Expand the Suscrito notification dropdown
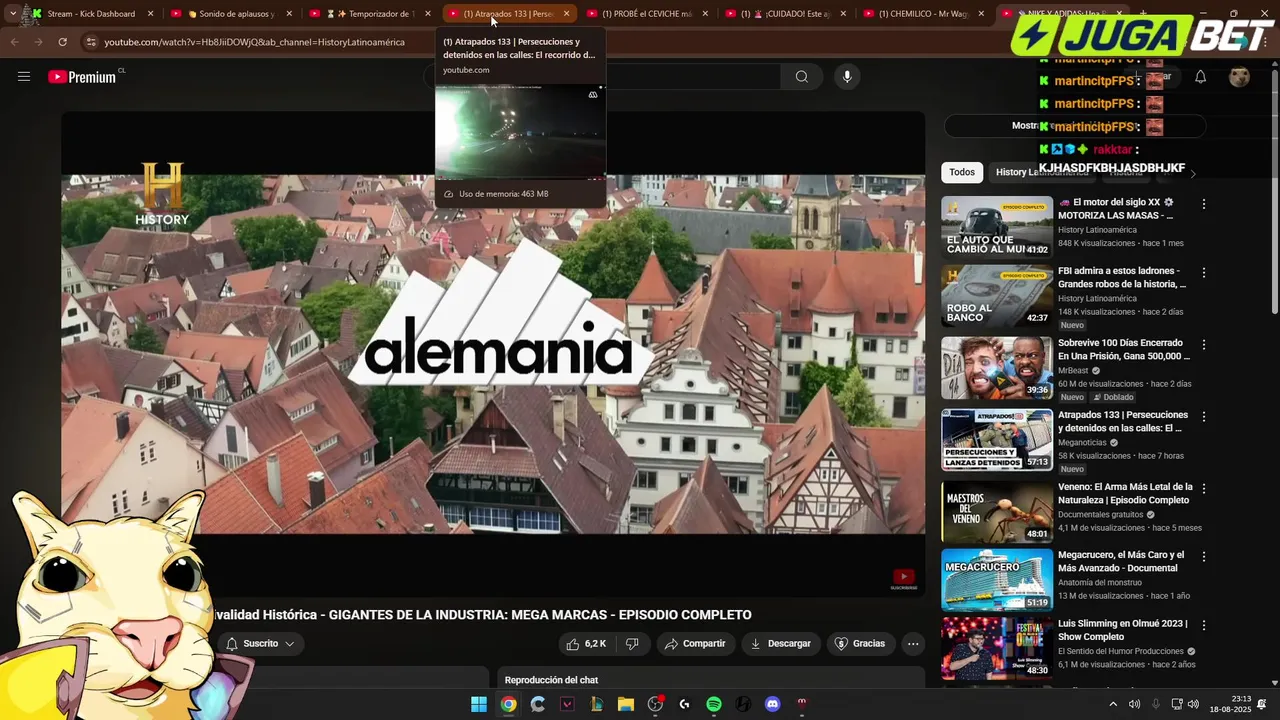Viewport: 1280px width, 720px height. [x=260, y=643]
